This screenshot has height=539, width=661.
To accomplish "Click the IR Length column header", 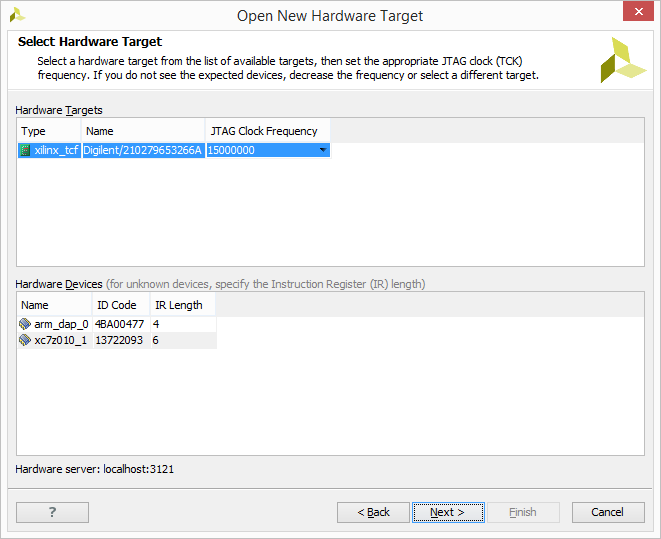I will (183, 305).
